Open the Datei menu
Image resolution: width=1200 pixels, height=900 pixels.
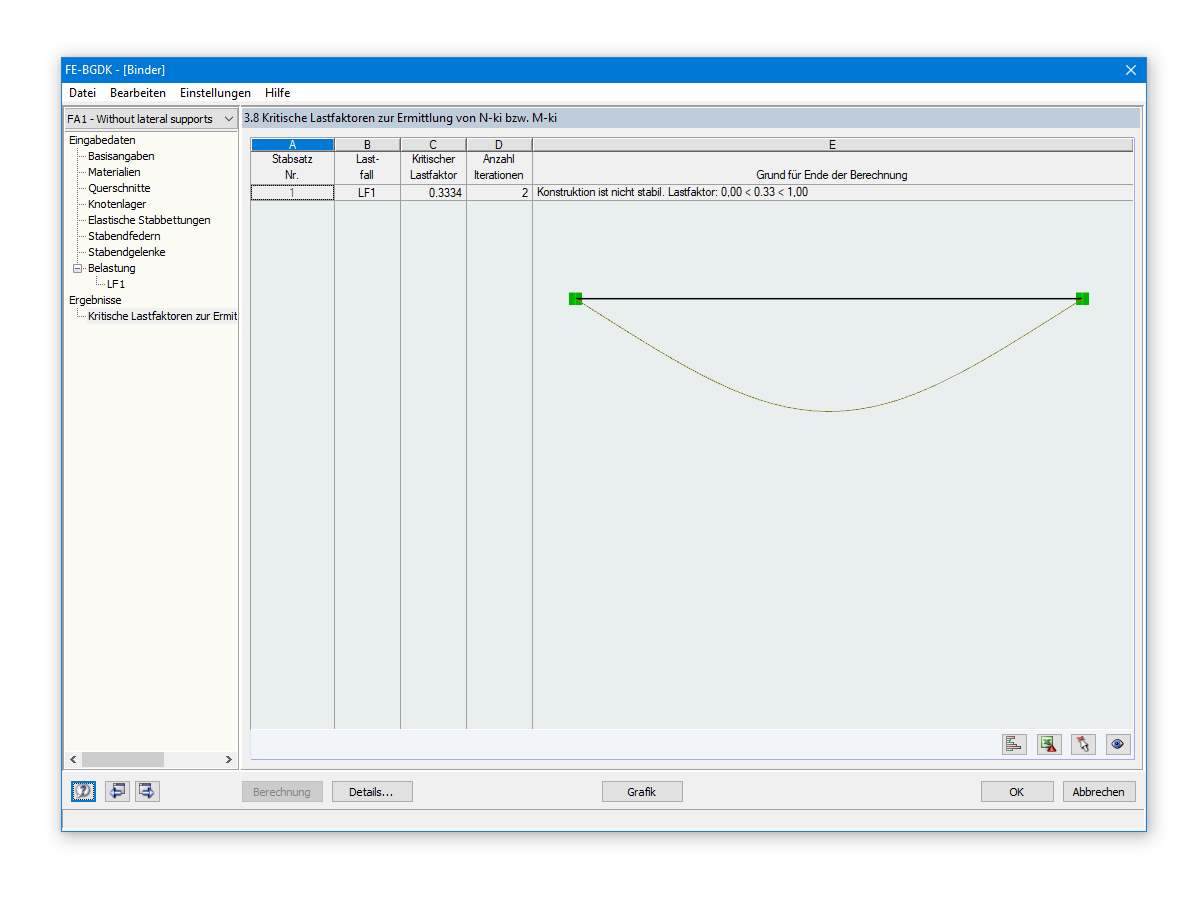coord(83,93)
